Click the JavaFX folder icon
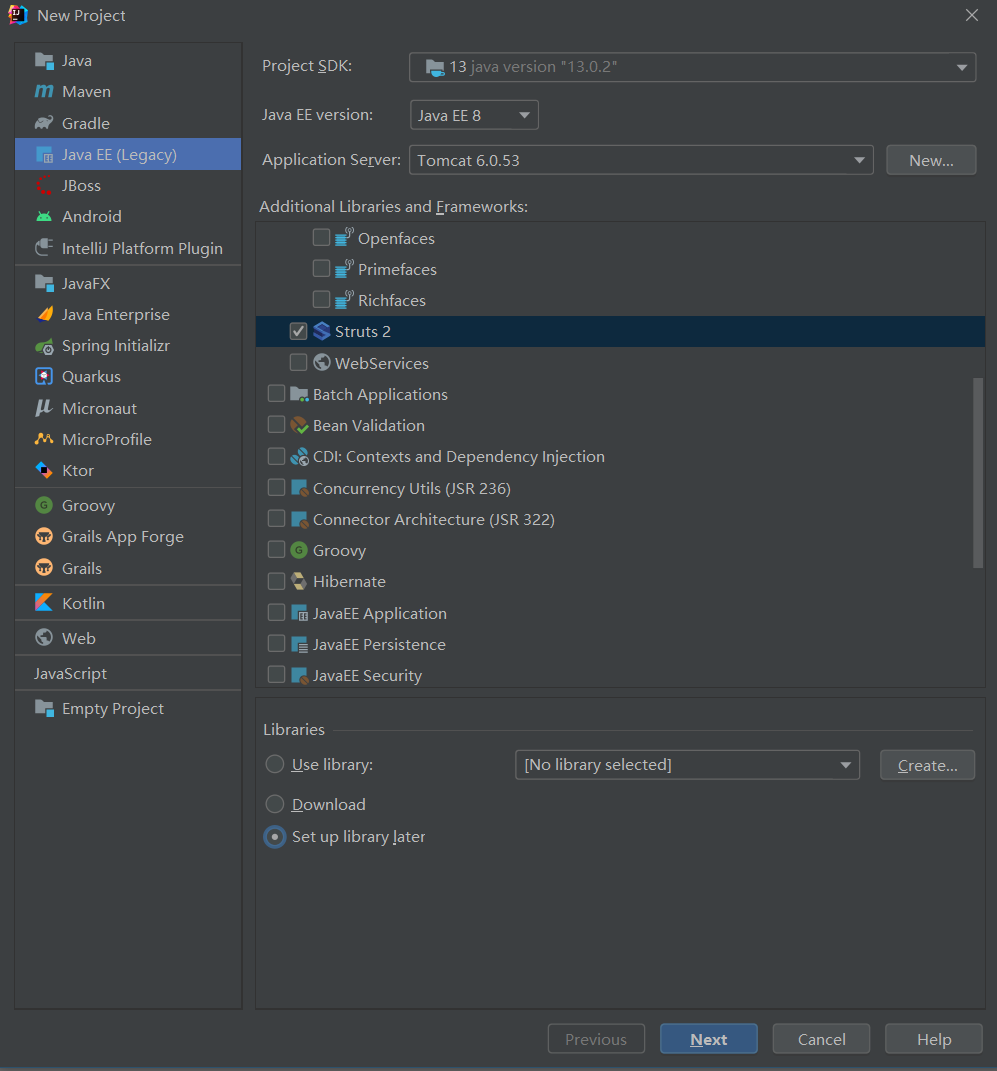The width and height of the screenshot is (997, 1071). pos(44,283)
